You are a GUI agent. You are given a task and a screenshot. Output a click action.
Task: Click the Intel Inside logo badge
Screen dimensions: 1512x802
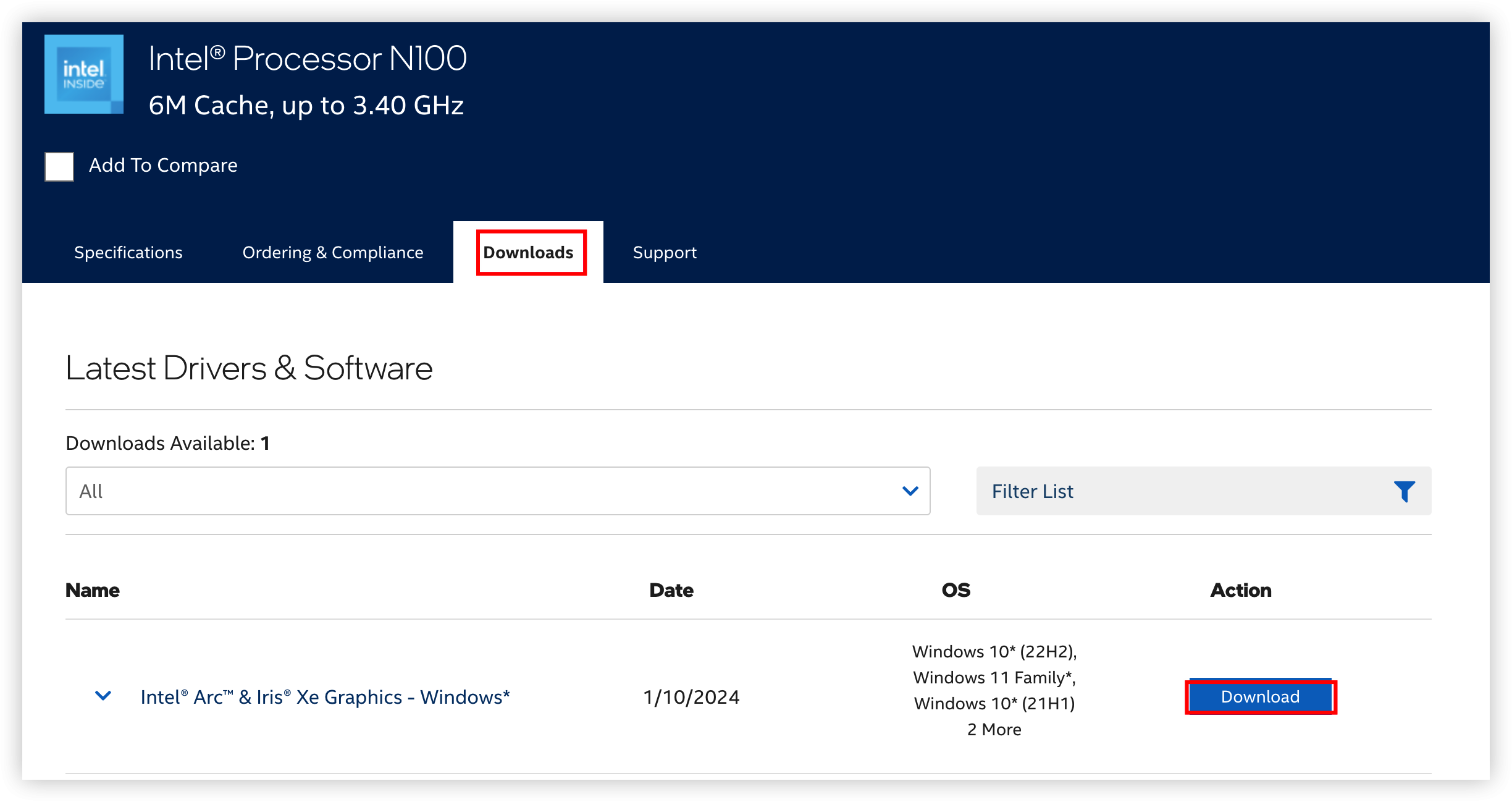84,74
